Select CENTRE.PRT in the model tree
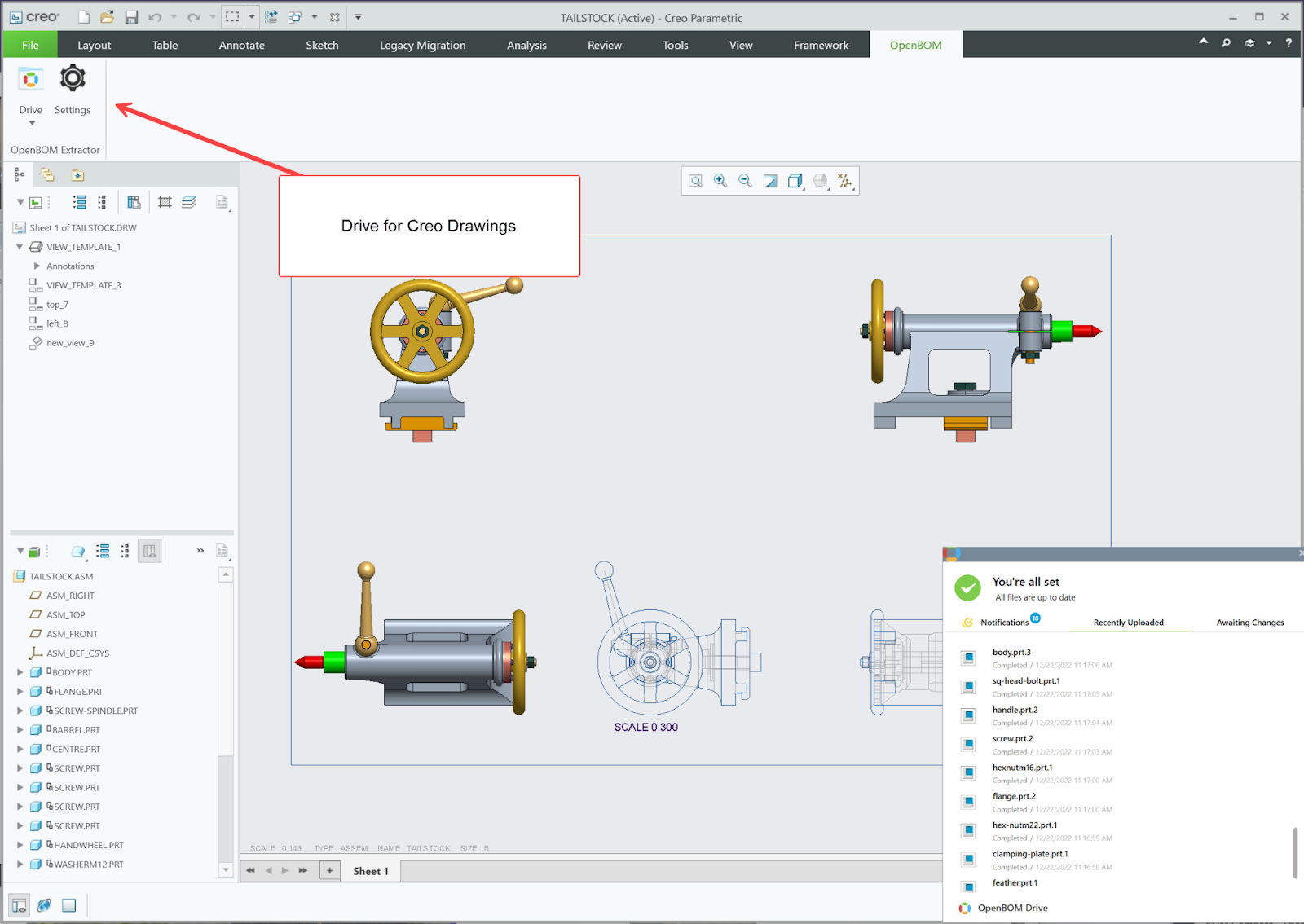The height and width of the screenshot is (924, 1304). (x=76, y=749)
